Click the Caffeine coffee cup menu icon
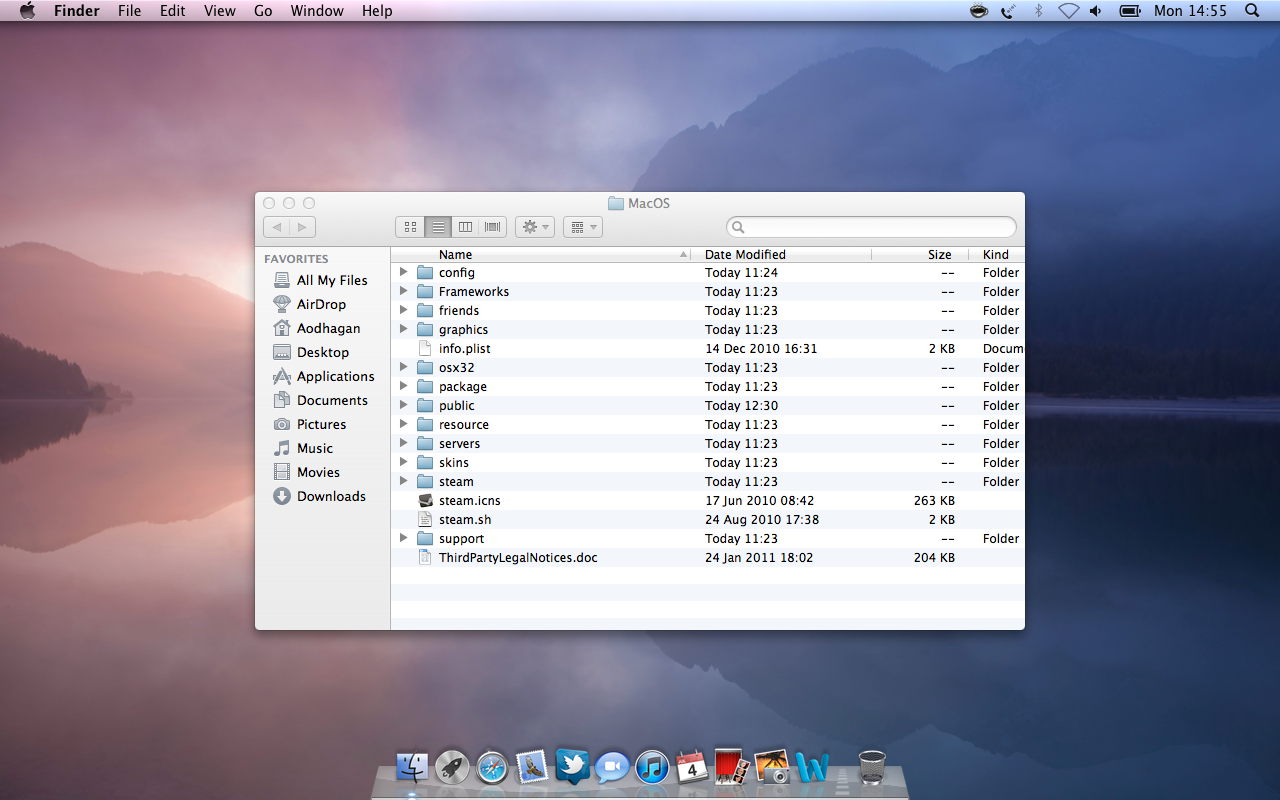Screen dimensions: 1280x800 (x=979, y=11)
